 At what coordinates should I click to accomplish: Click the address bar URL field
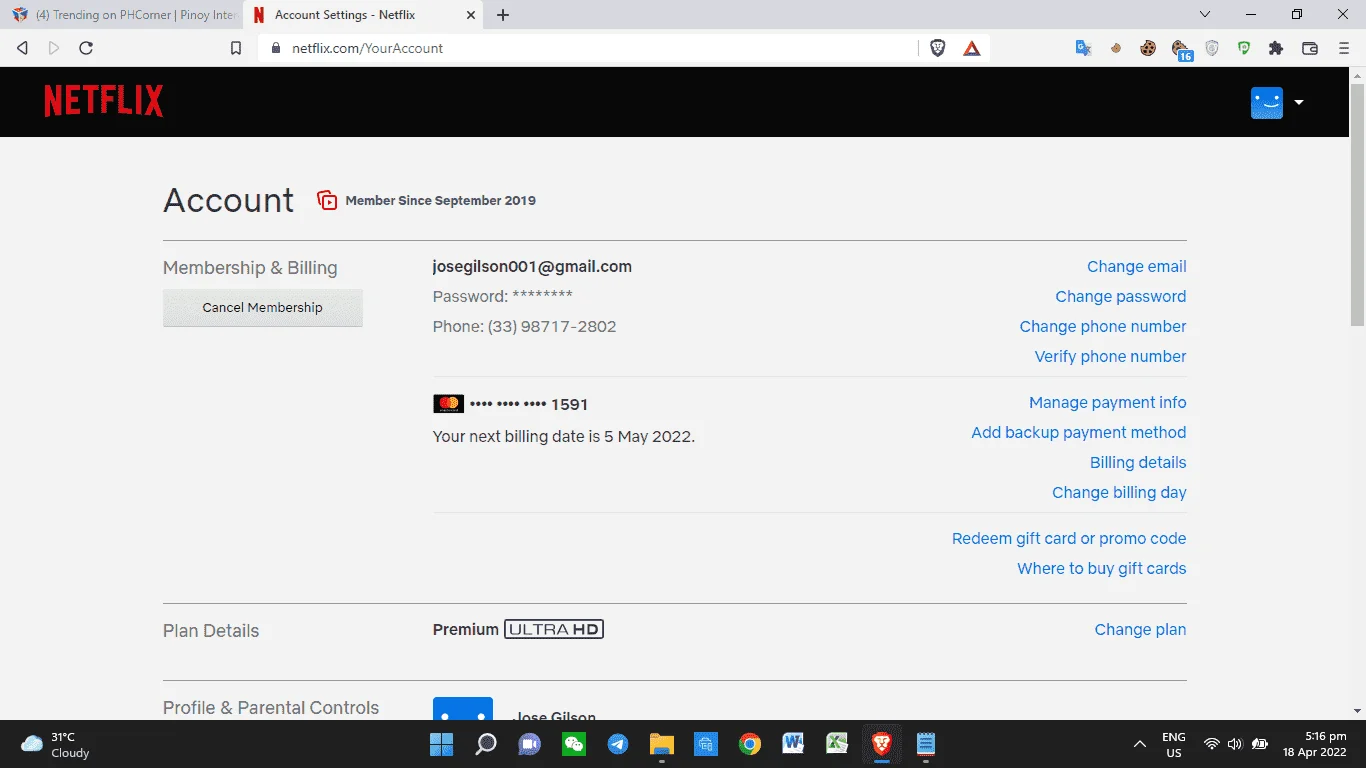(x=590, y=48)
